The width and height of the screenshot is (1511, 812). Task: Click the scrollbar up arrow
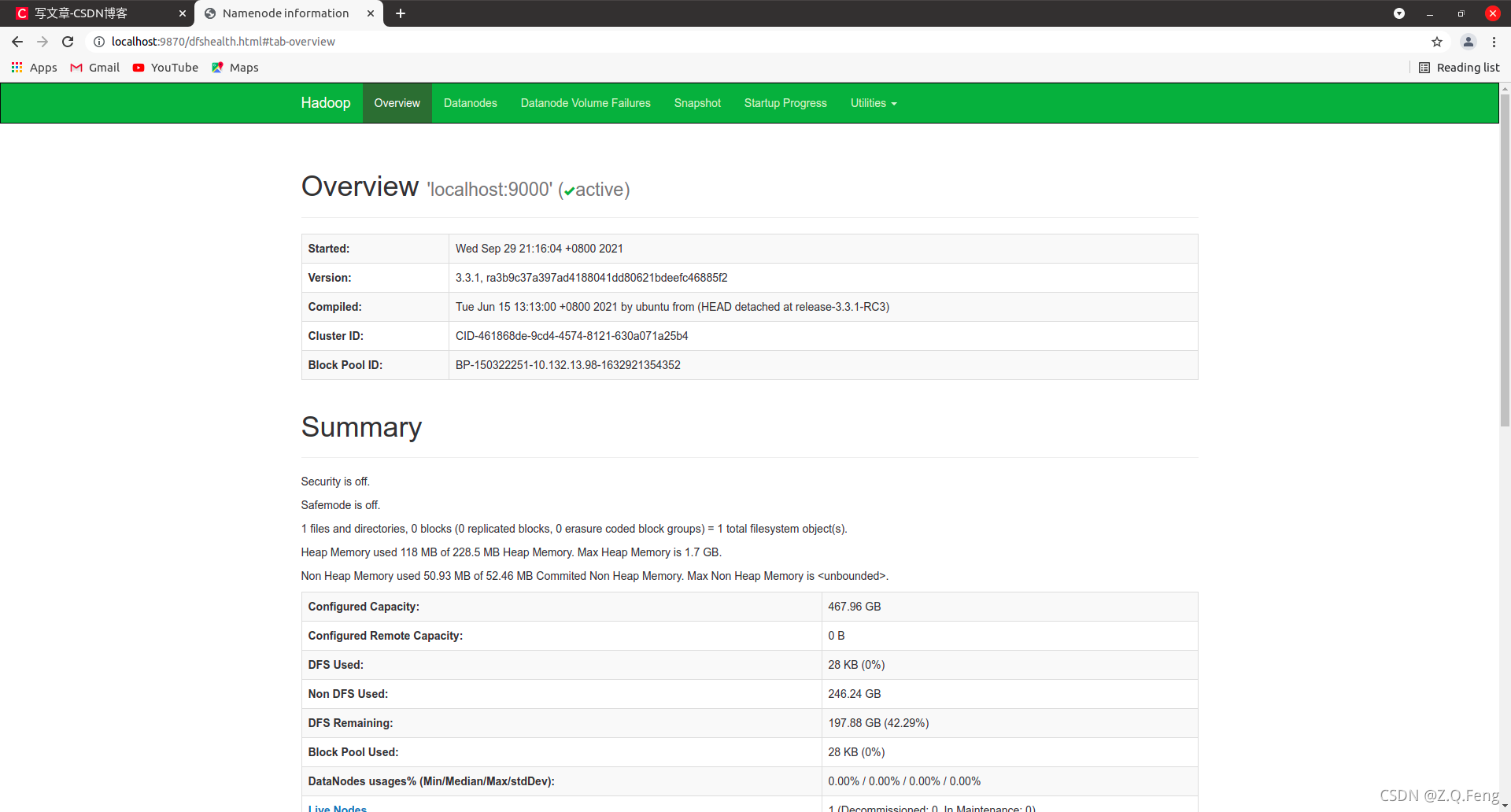click(x=1505, y=88)
